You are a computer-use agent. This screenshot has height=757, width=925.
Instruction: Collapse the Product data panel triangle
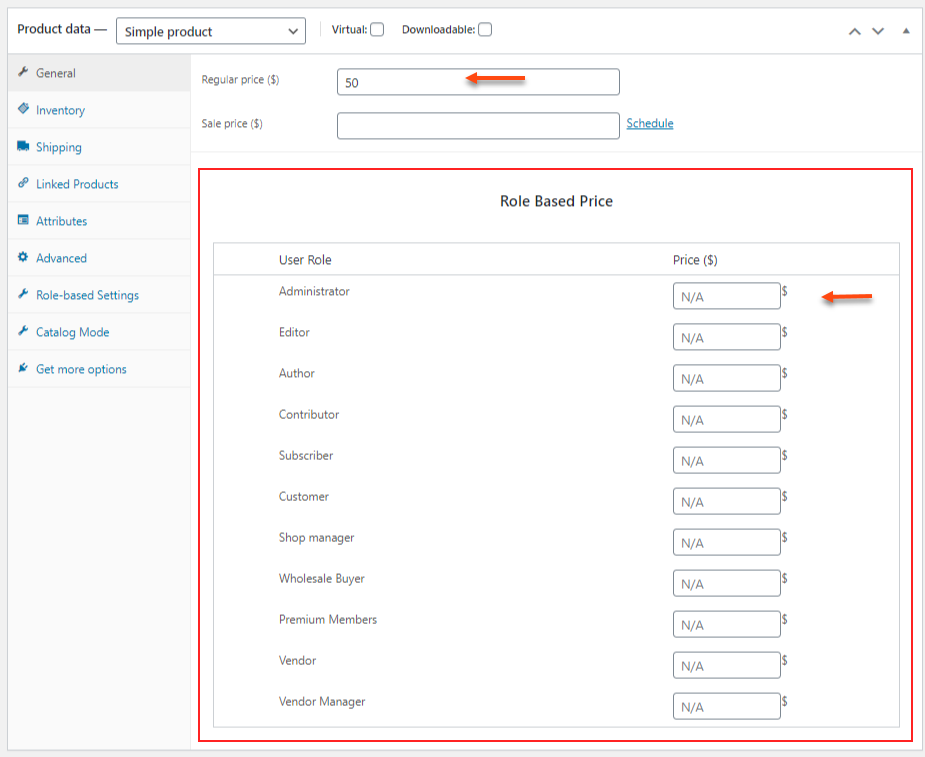pos(906,31)
